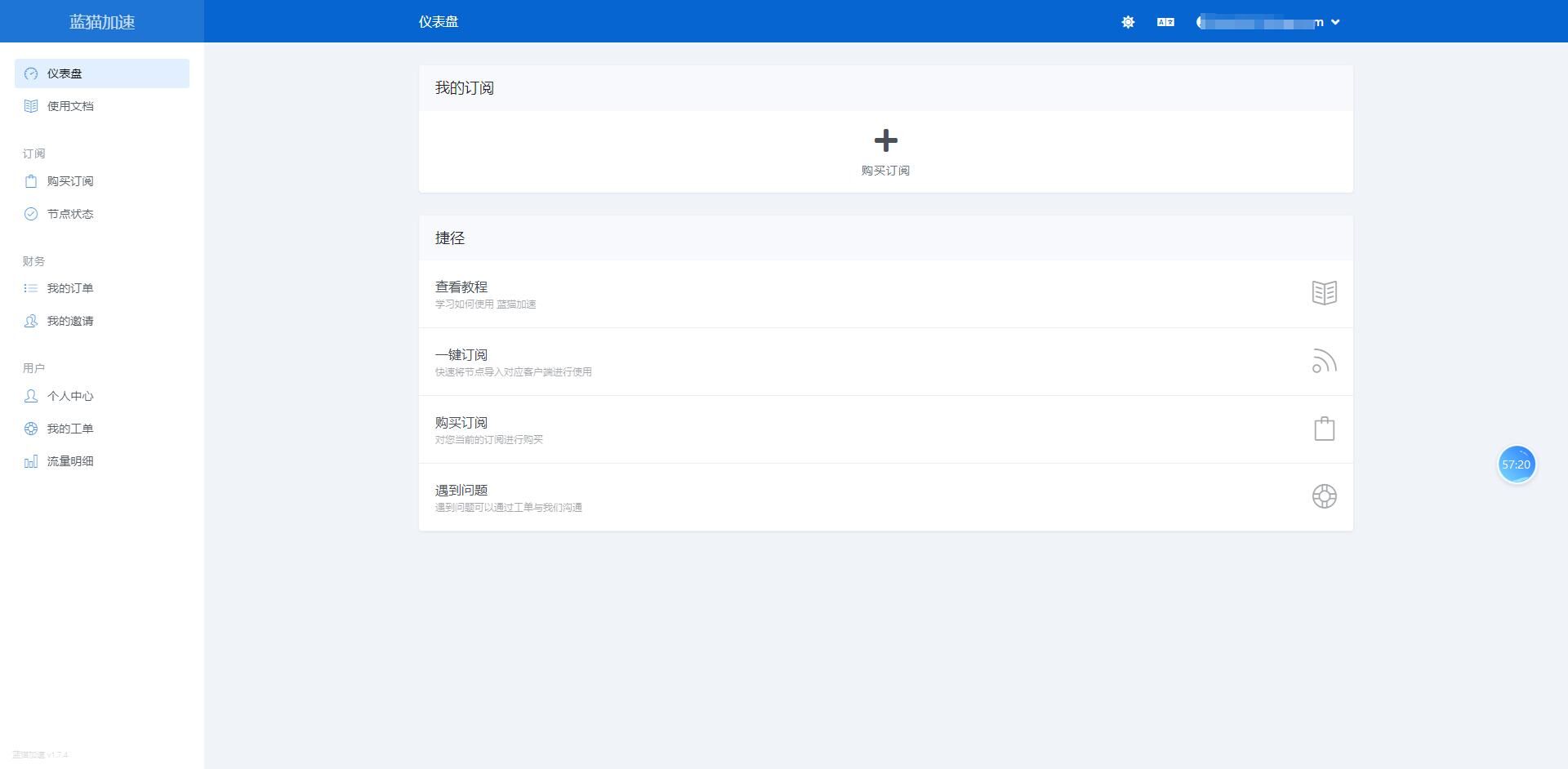Open the 查看教程 shortcut title
Screen dimensions: 1568x769
(x=461, y=287)
